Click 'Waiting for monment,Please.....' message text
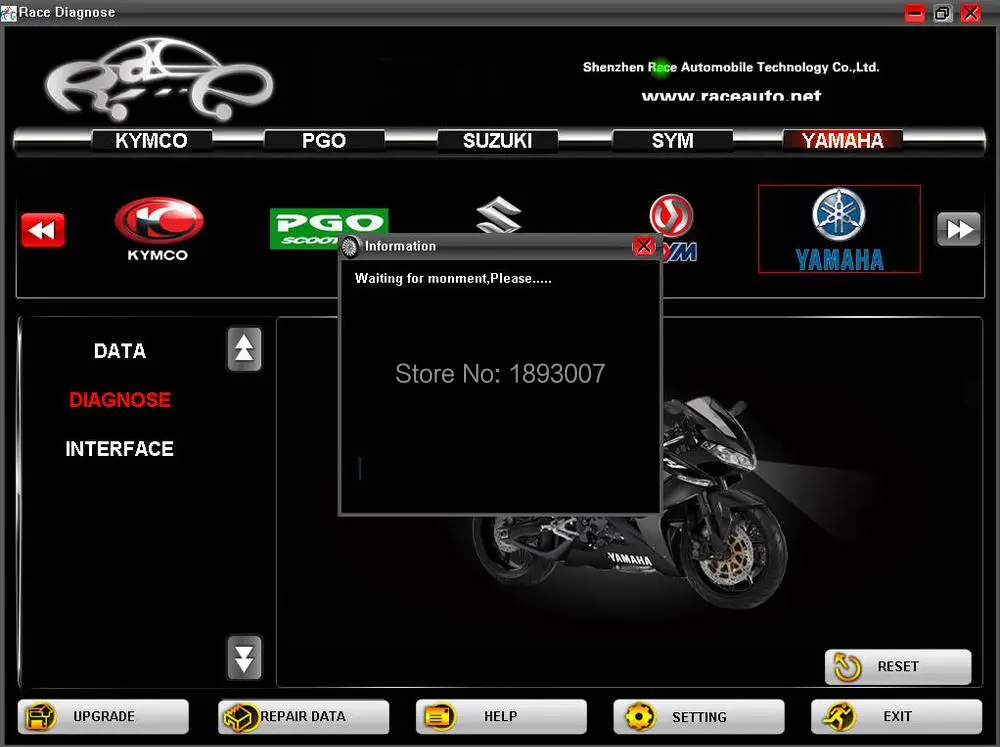 (x=453, y=279)
